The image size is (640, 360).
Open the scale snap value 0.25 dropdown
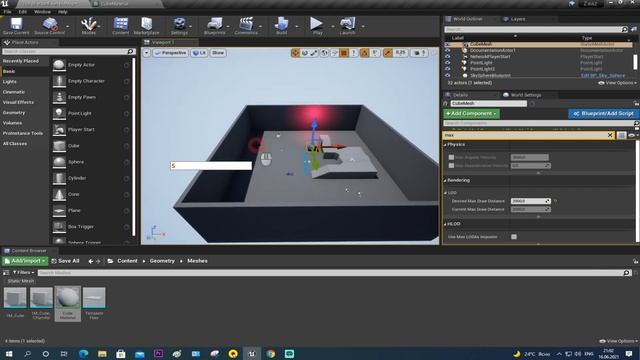[x=401, y=53]
